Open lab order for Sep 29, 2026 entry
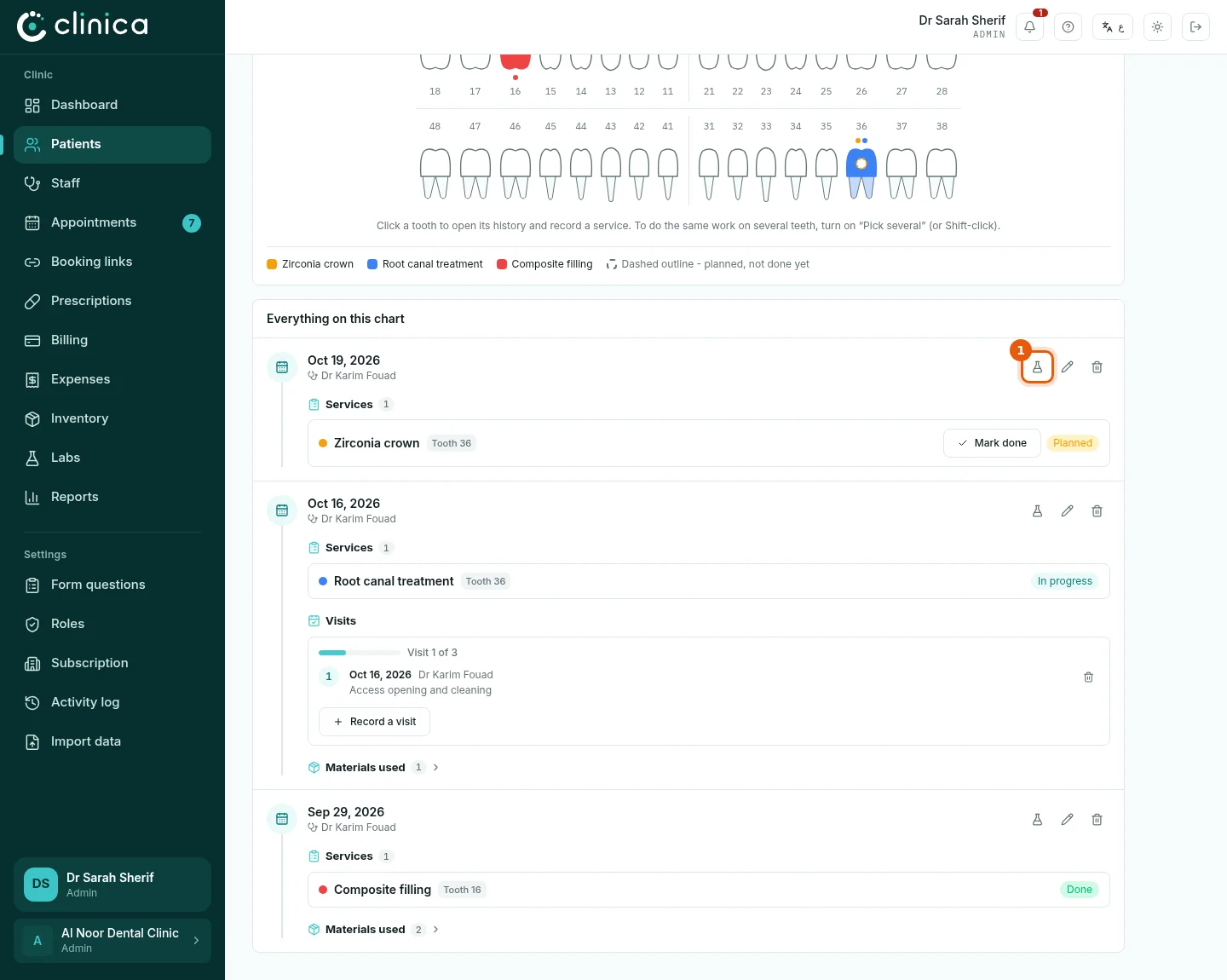Viewport: 1227px width, 980px height. [1037, 820]
